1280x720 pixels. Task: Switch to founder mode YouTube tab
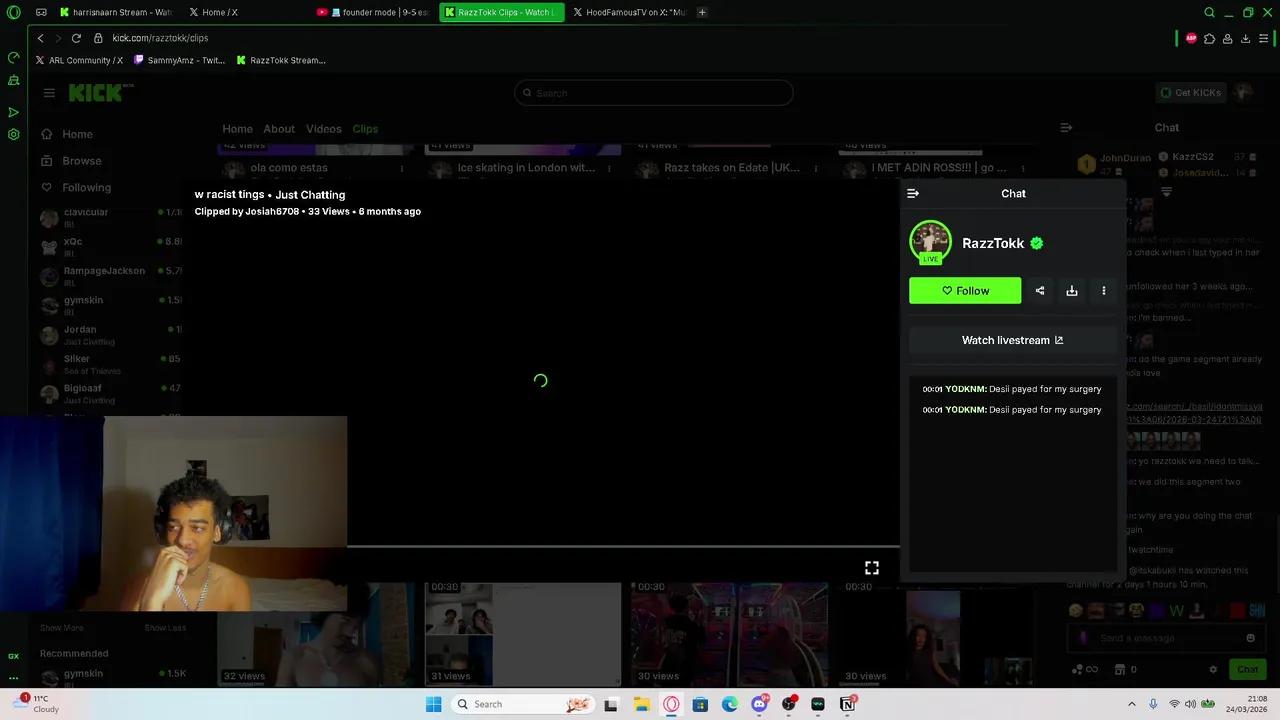[x=373, y=12]
